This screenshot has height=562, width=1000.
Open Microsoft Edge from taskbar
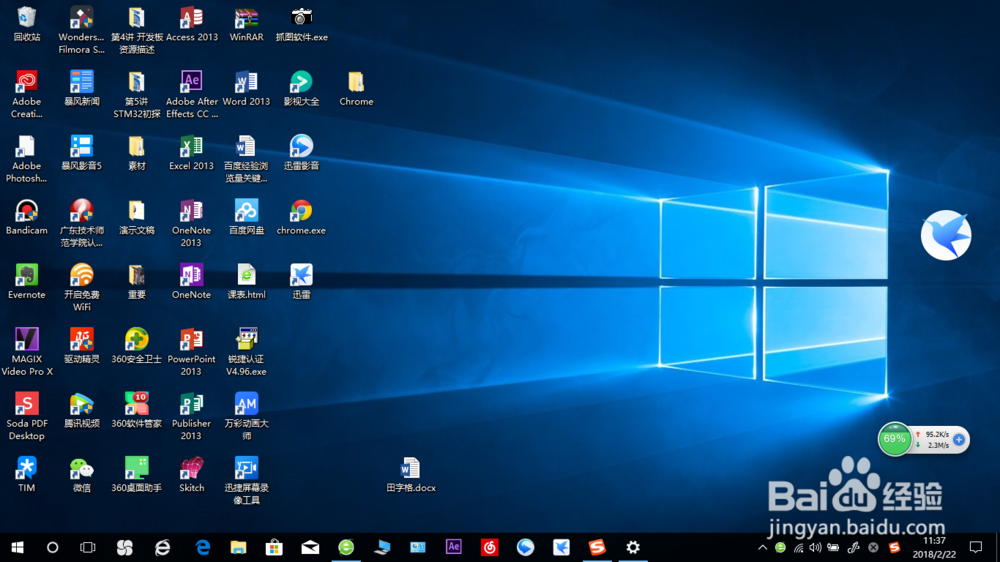coord(203,547)
